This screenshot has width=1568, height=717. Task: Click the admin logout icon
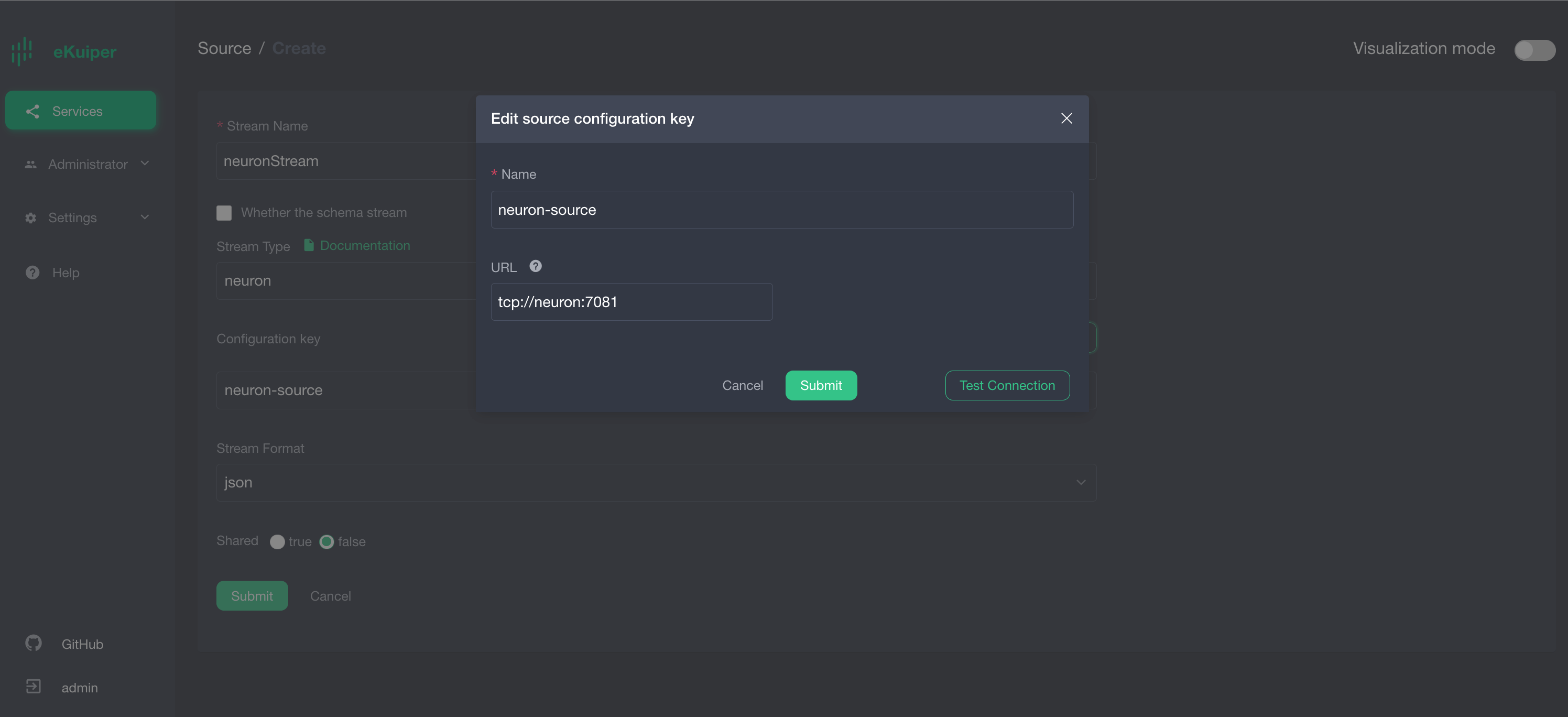coord(34,687)
